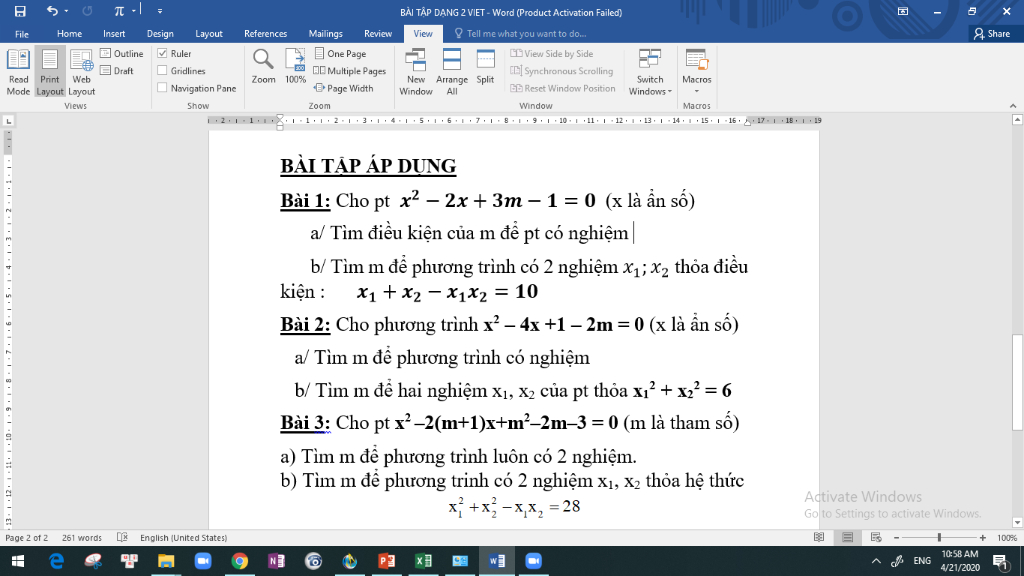Save the document from quick access toolbar

[20, 11]
